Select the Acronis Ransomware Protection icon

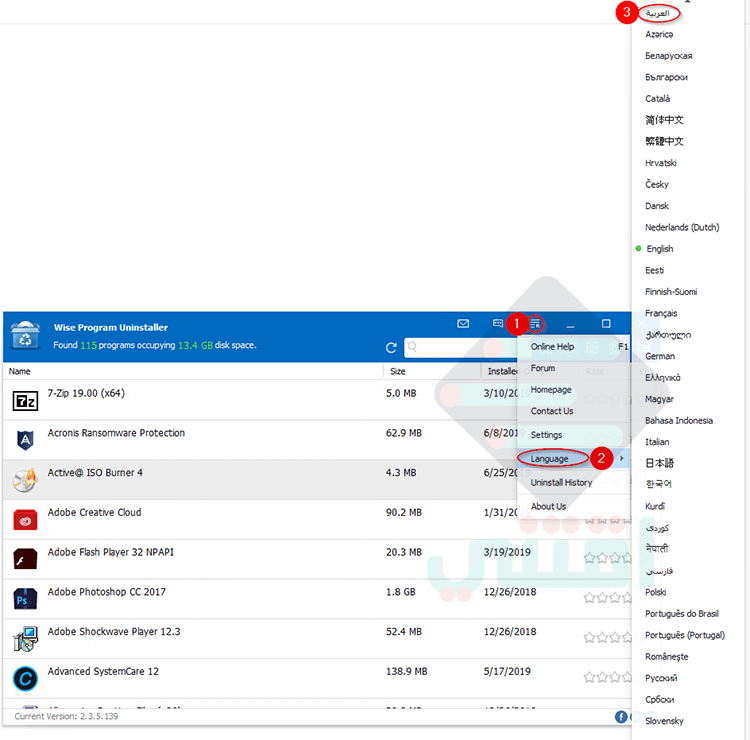coord(25,440)
